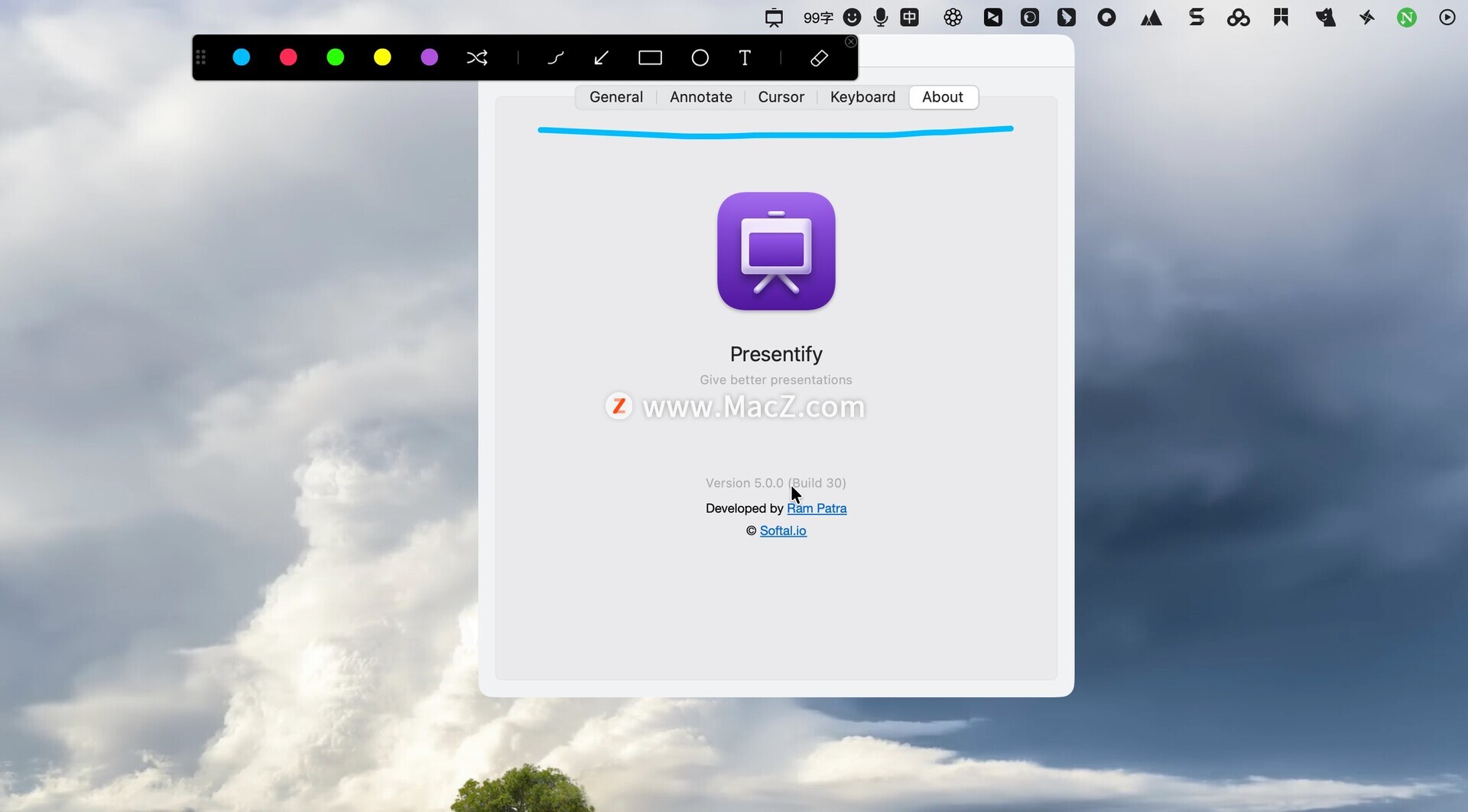This screenshot has height=812, width=1468.
Task: Open the Ram Patra developer link
Action: coord(817,508)
